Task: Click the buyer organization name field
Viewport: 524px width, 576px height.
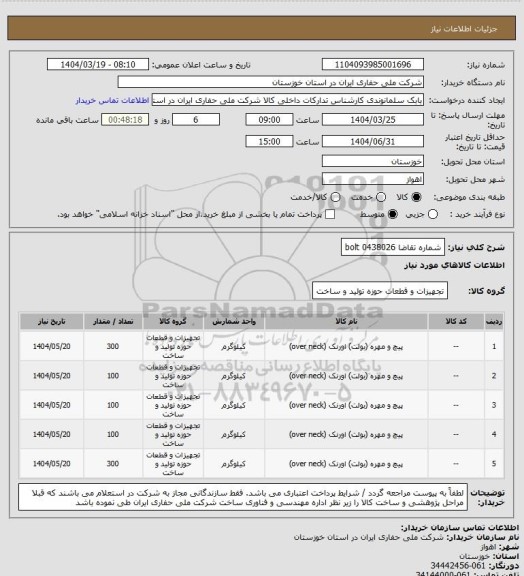Action: click(270, 82)
